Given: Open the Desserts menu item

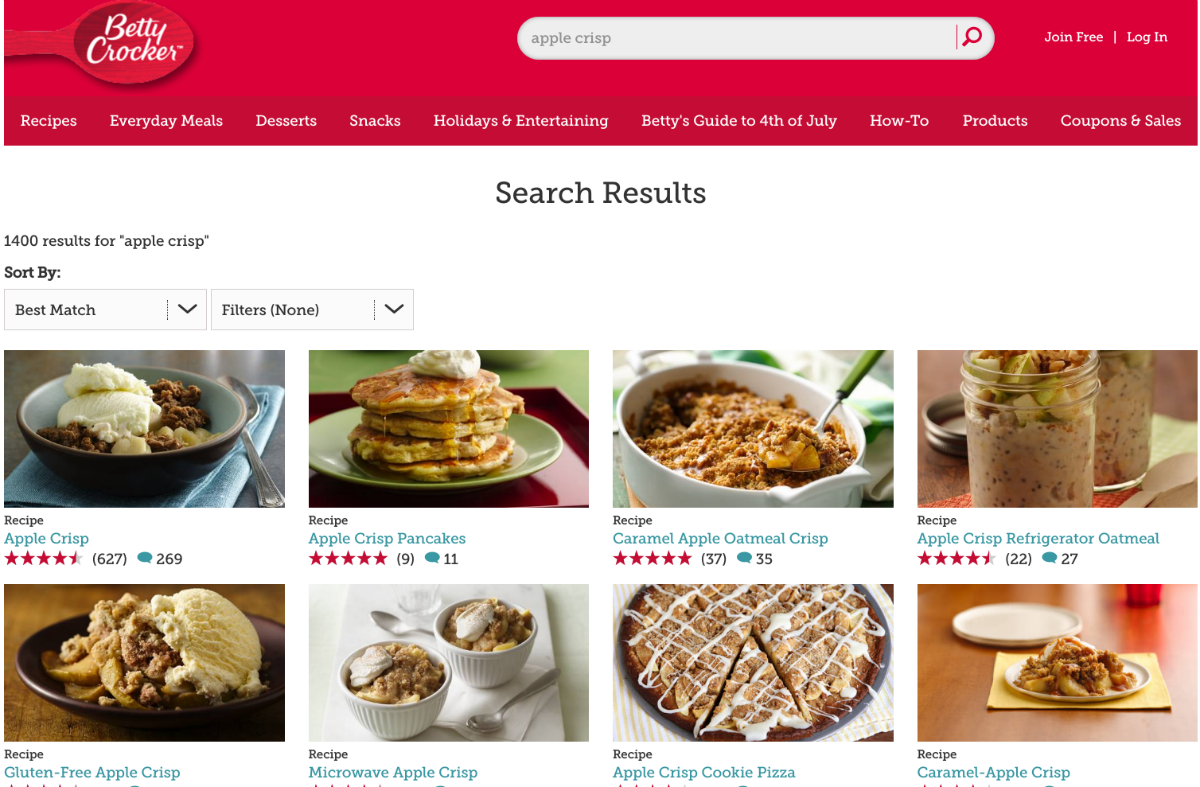Looking at the screenshot, I should [x=286, y=121].
